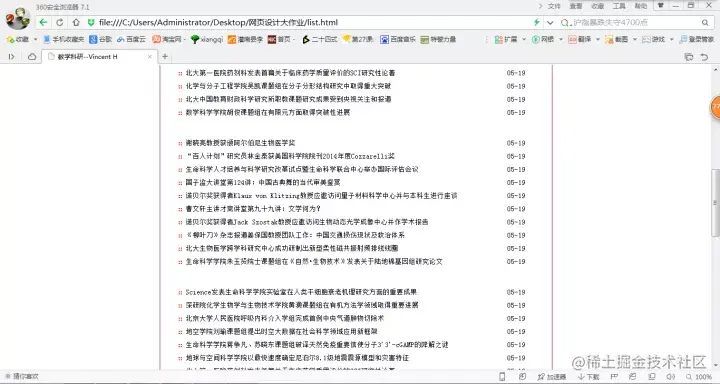Open the 工具 menu
The width and height of the screenshot is (720, 384).
[x=619, y=6]
